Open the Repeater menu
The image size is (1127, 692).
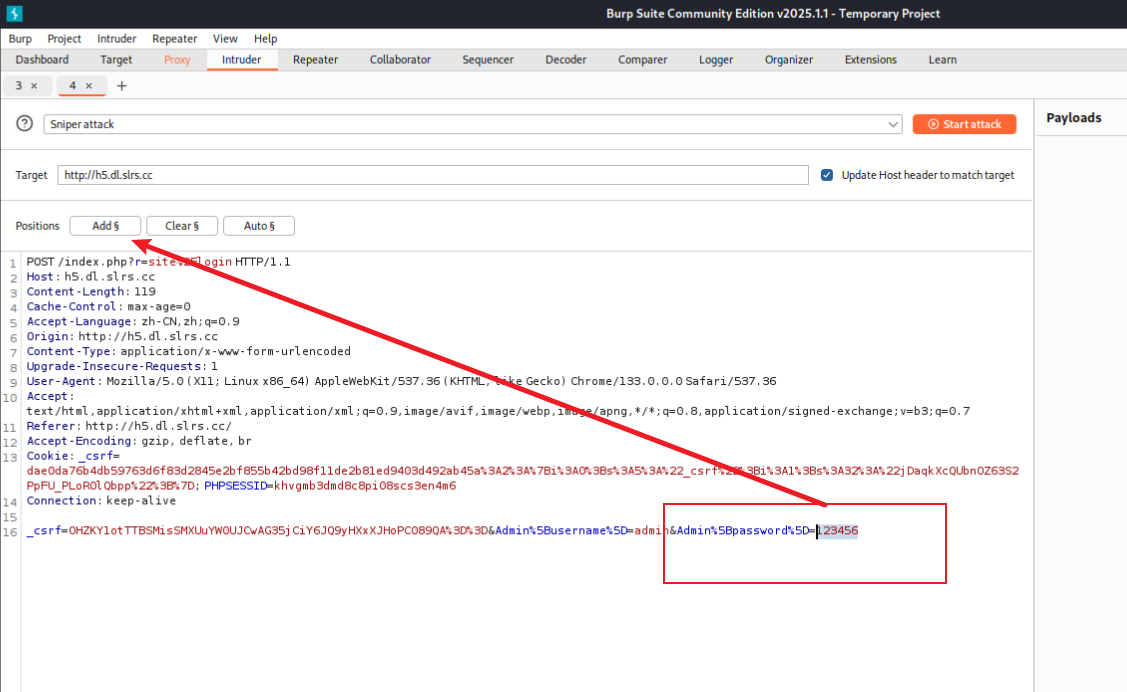pos(174,39)
